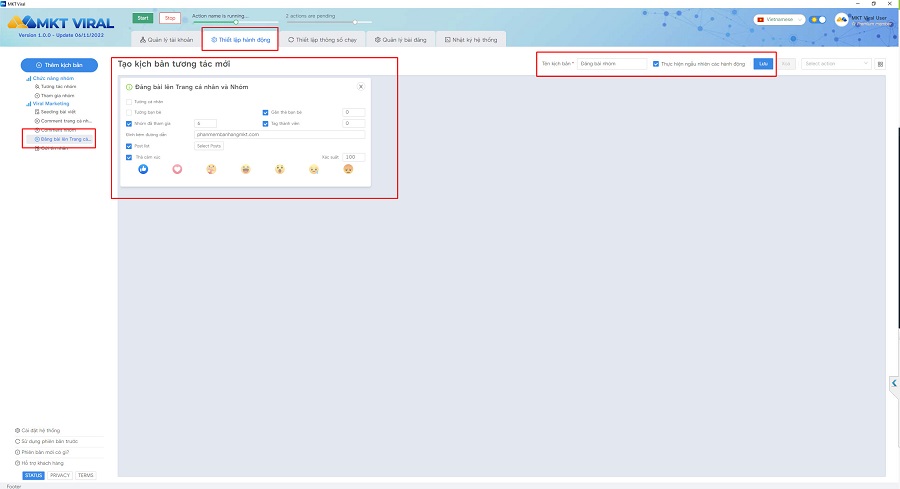The image size is (900, 489).
Task: Select the Seeding bài viết tree item
Action: click(55, 112)
